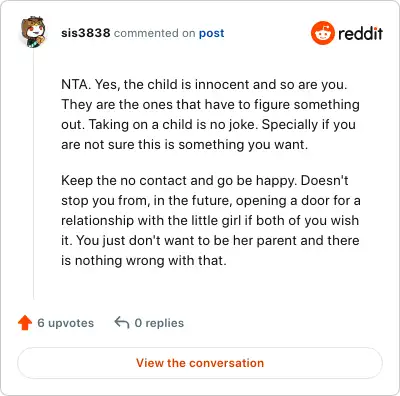Open the sis3838 username profile link
This screenshot has height=396, width=400.
pos(86,33)
